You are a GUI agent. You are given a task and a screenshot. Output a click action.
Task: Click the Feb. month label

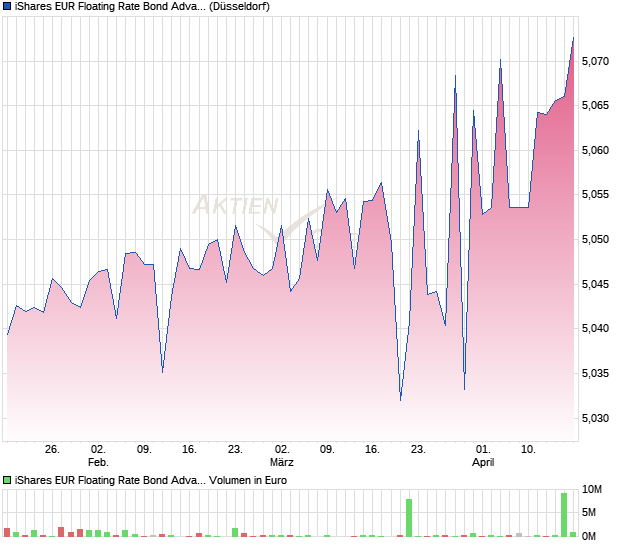[x=98, y=462]
